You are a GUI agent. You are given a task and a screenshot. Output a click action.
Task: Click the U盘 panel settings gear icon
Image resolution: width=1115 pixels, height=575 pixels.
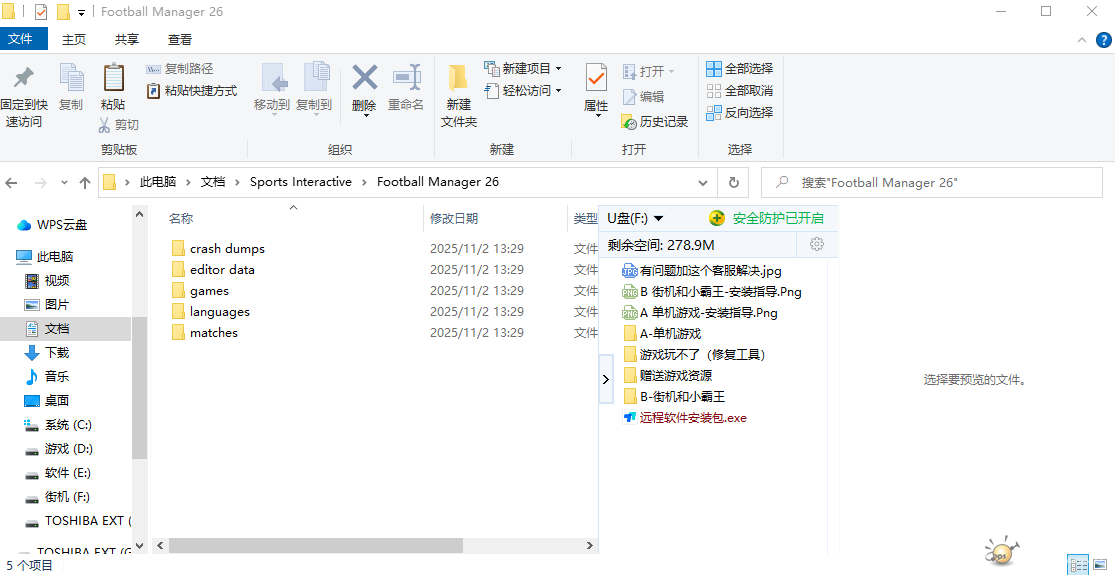tap(816, 245)
